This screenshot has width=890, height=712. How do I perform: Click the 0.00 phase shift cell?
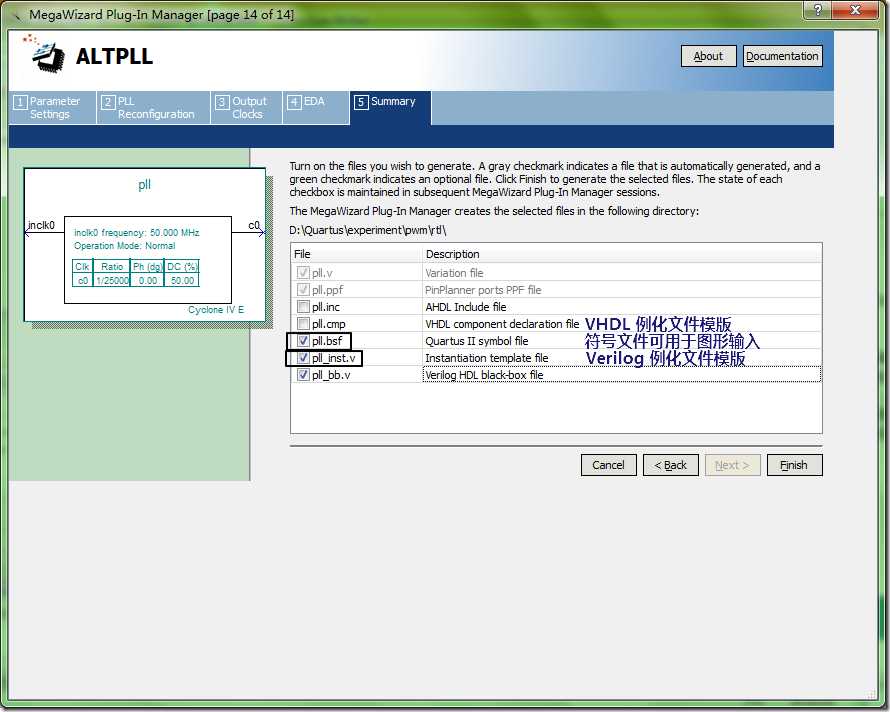click(148, 280)
